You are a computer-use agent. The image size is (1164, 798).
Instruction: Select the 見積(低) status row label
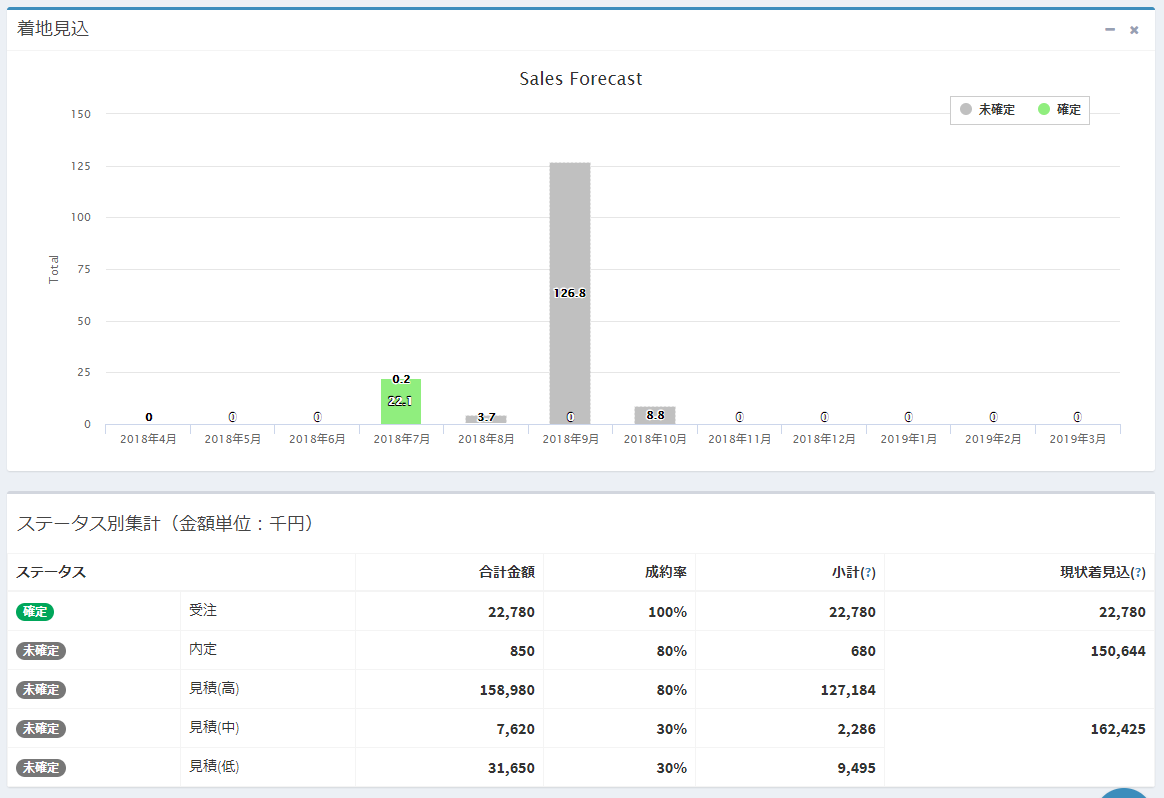pyautogui.click(x=214, y=766)
